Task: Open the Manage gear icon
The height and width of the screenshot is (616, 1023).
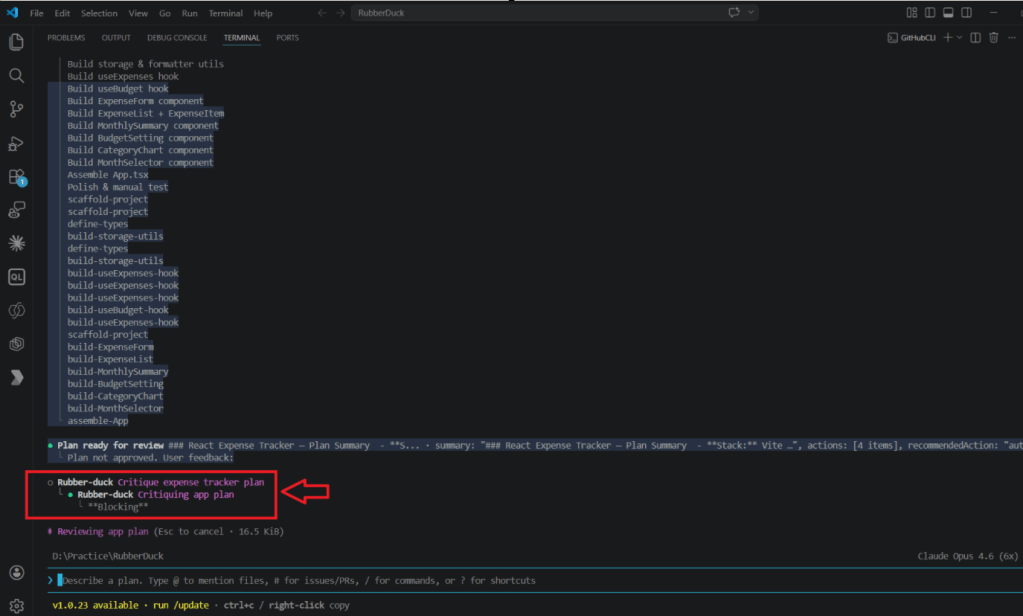Action: click(16, 605)
